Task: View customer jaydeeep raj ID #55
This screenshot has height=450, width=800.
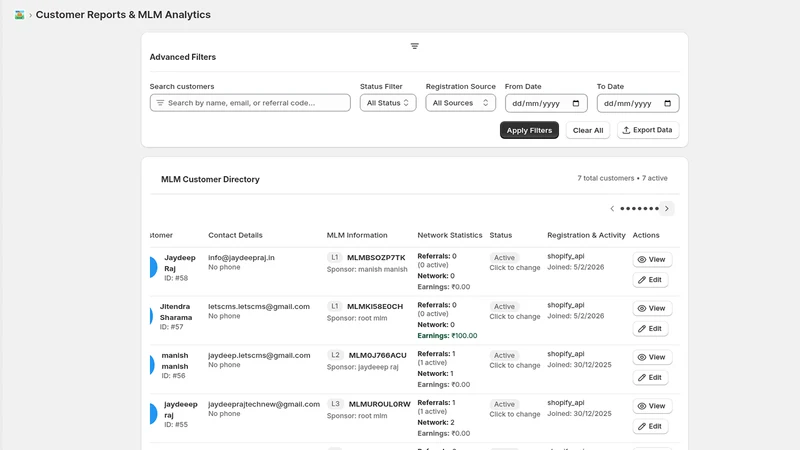Action: 652,406
